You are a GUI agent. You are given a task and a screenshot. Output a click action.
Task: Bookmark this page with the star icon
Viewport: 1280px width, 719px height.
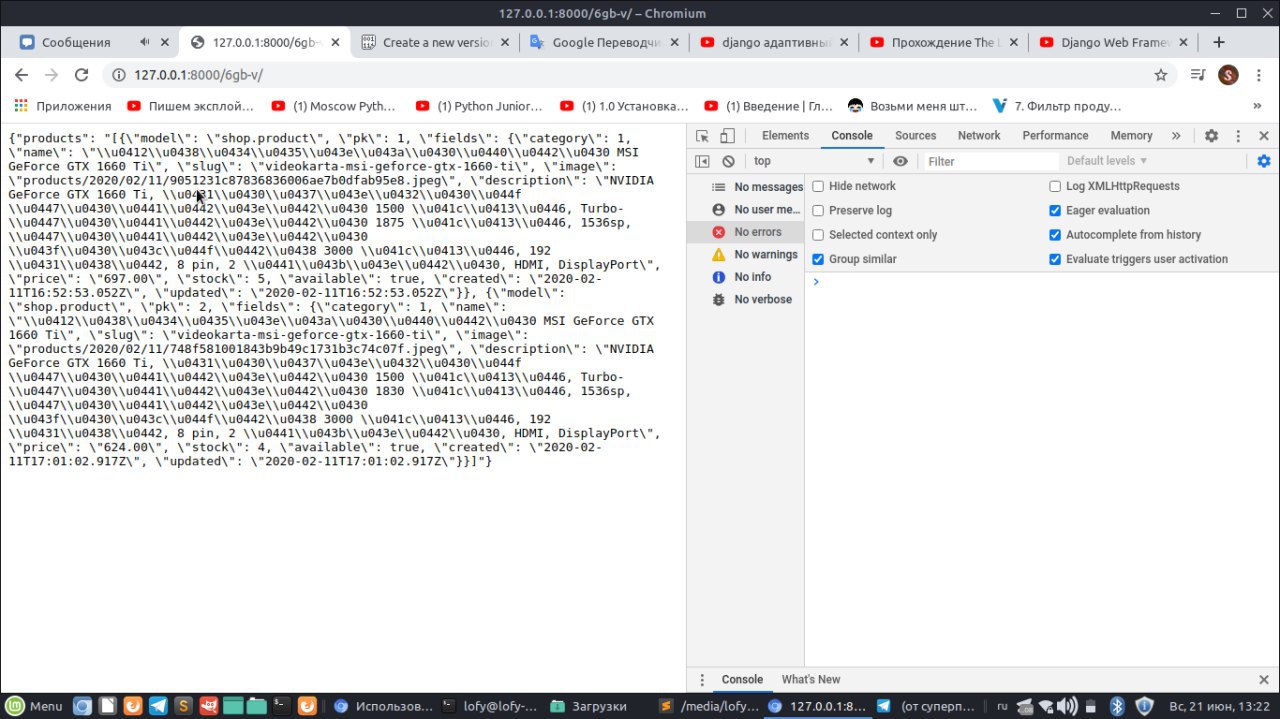pos(1161,75)
